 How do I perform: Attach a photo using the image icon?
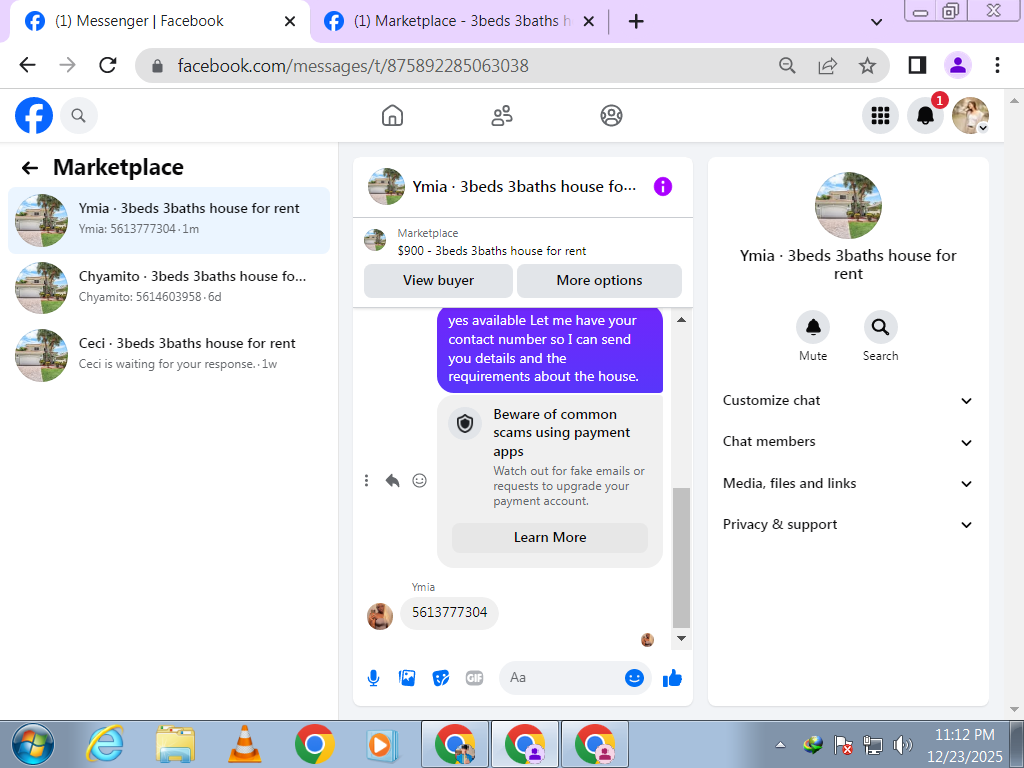click(x=407, y=678)
